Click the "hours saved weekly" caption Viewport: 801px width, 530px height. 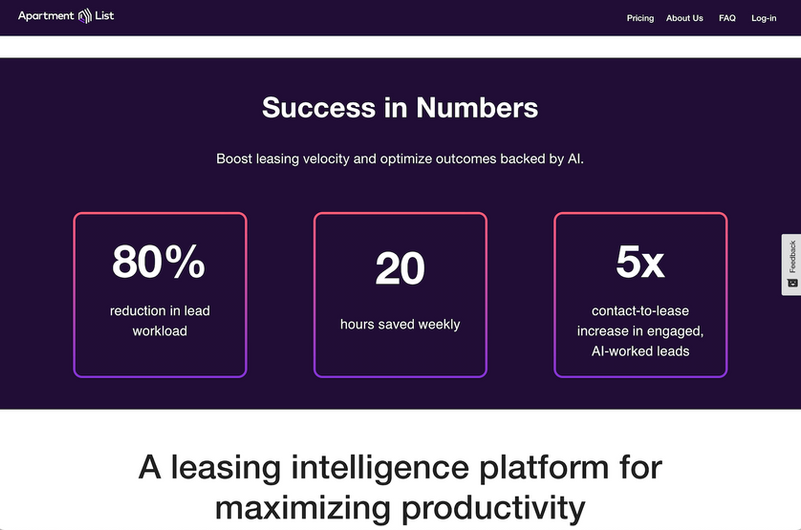(x=400, y=324)
